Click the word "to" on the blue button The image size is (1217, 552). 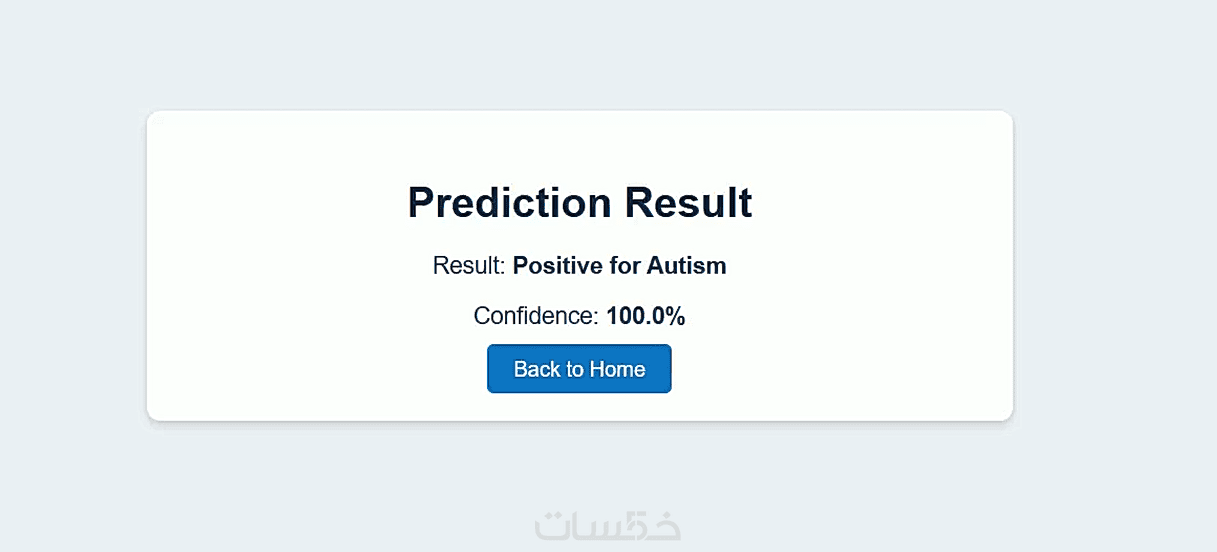pos(575,369)
